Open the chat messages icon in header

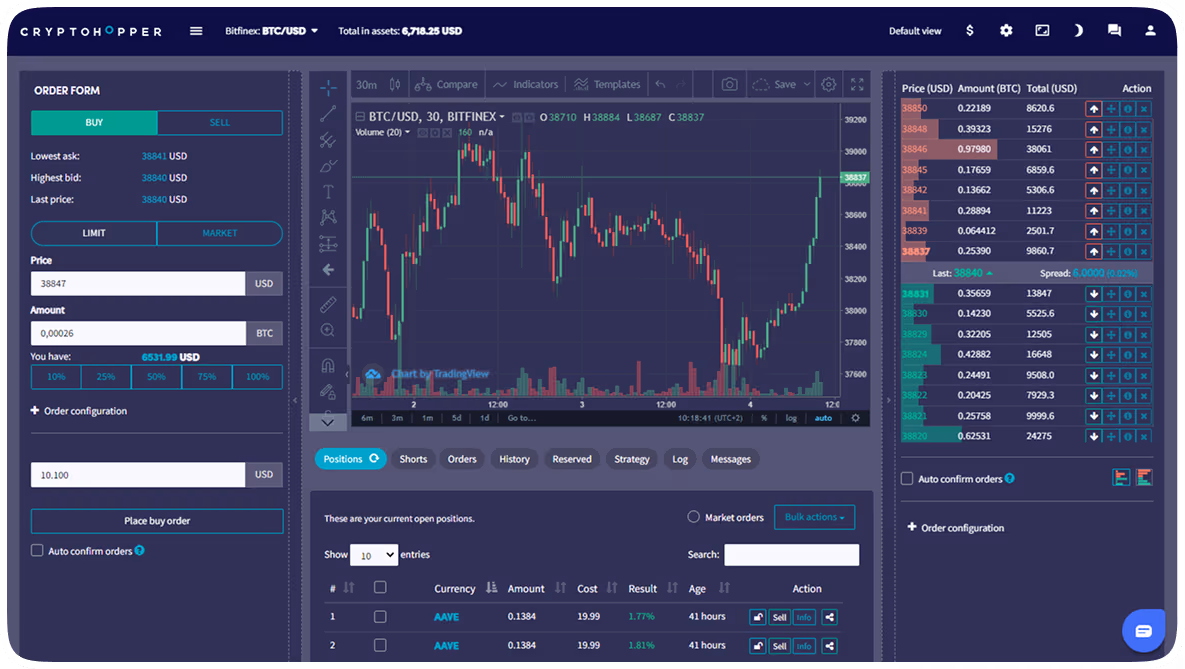point(1114,31)
